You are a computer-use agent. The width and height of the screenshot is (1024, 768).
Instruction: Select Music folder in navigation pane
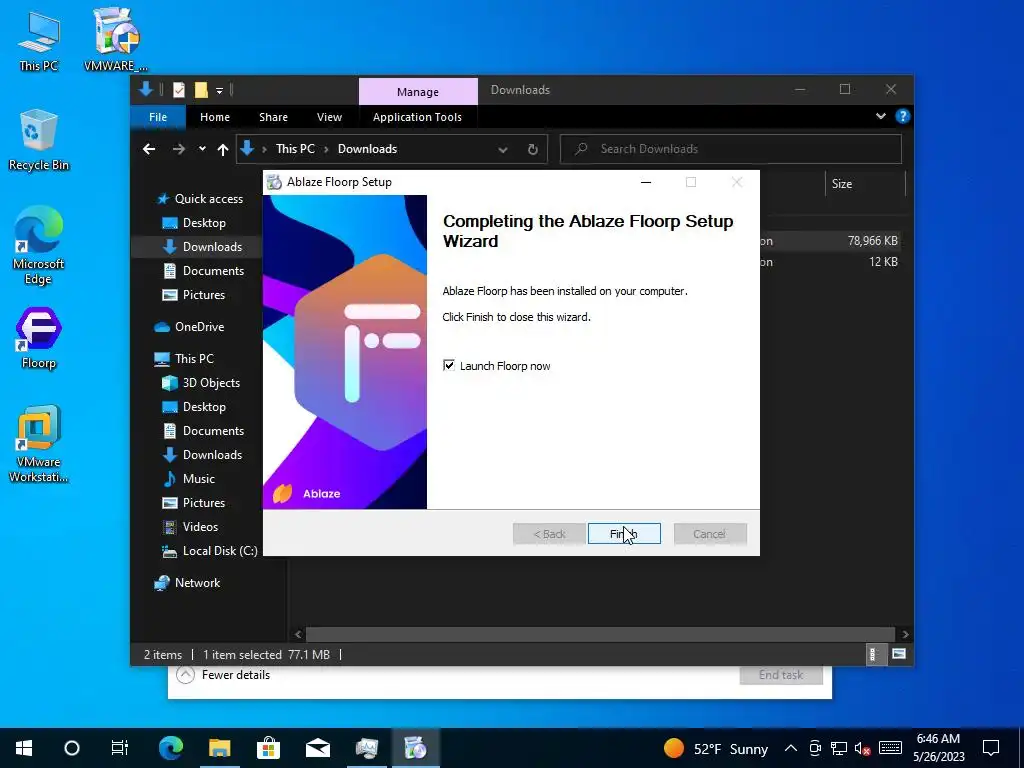198,479
